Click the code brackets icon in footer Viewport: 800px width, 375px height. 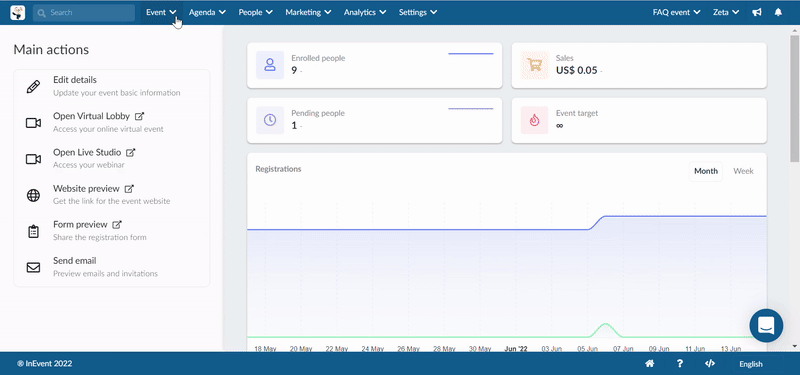709,364
